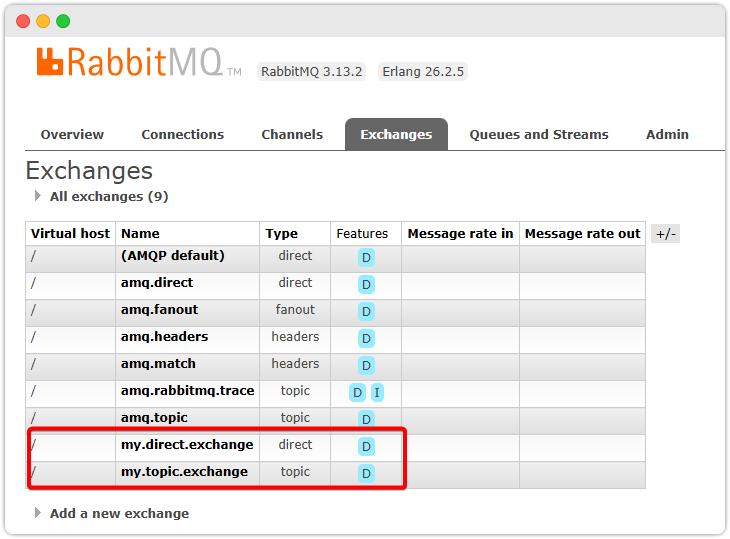
Task: Click the RabbitMQ 3.13.2 version label
Action: coord(311,72)
